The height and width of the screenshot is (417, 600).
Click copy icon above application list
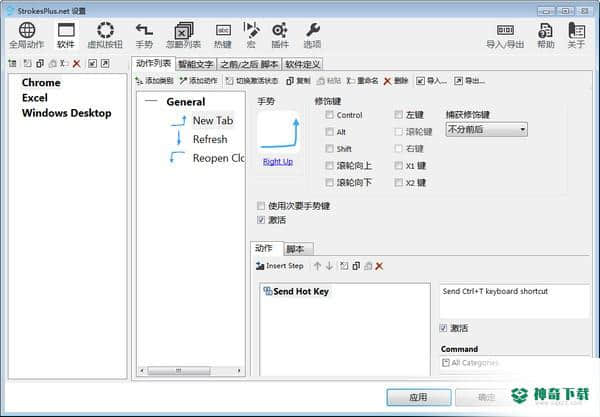pos(40,64)
